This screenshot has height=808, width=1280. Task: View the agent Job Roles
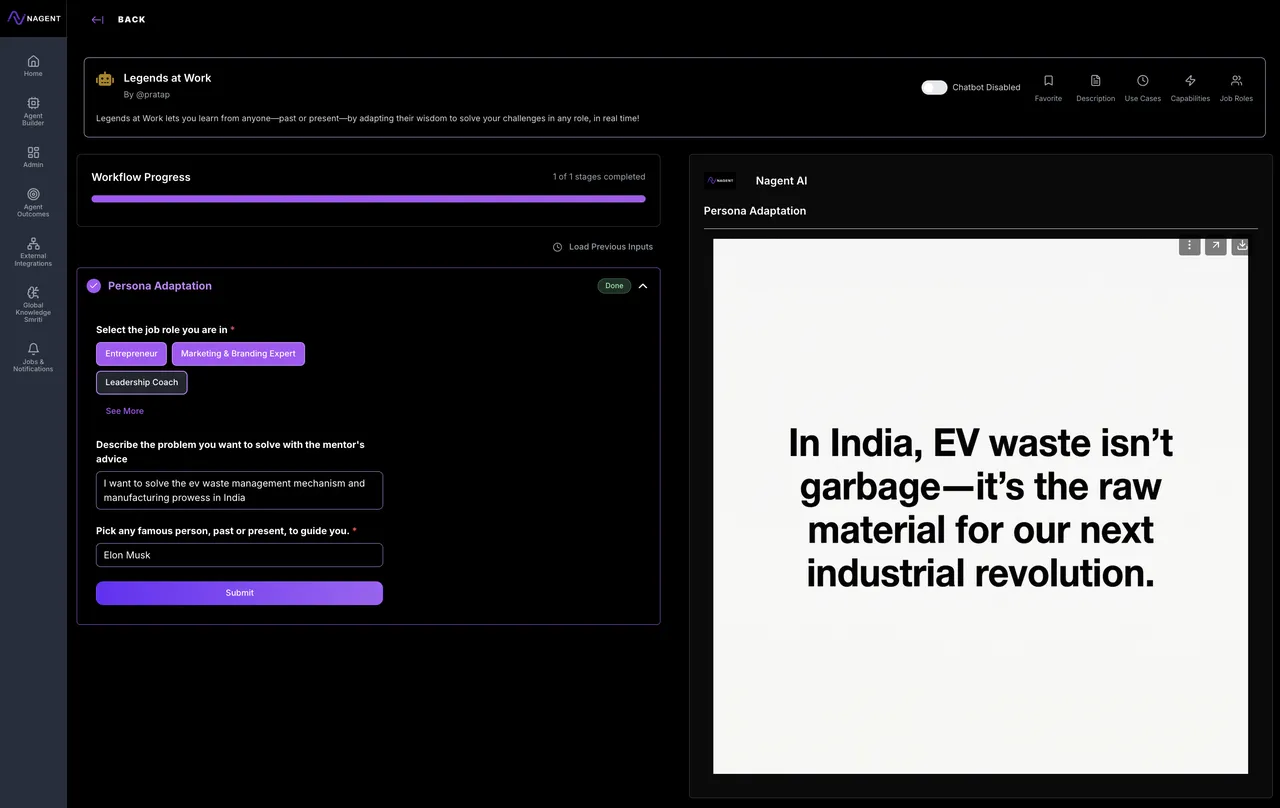pyautogui.click(x=1236, y=88)
